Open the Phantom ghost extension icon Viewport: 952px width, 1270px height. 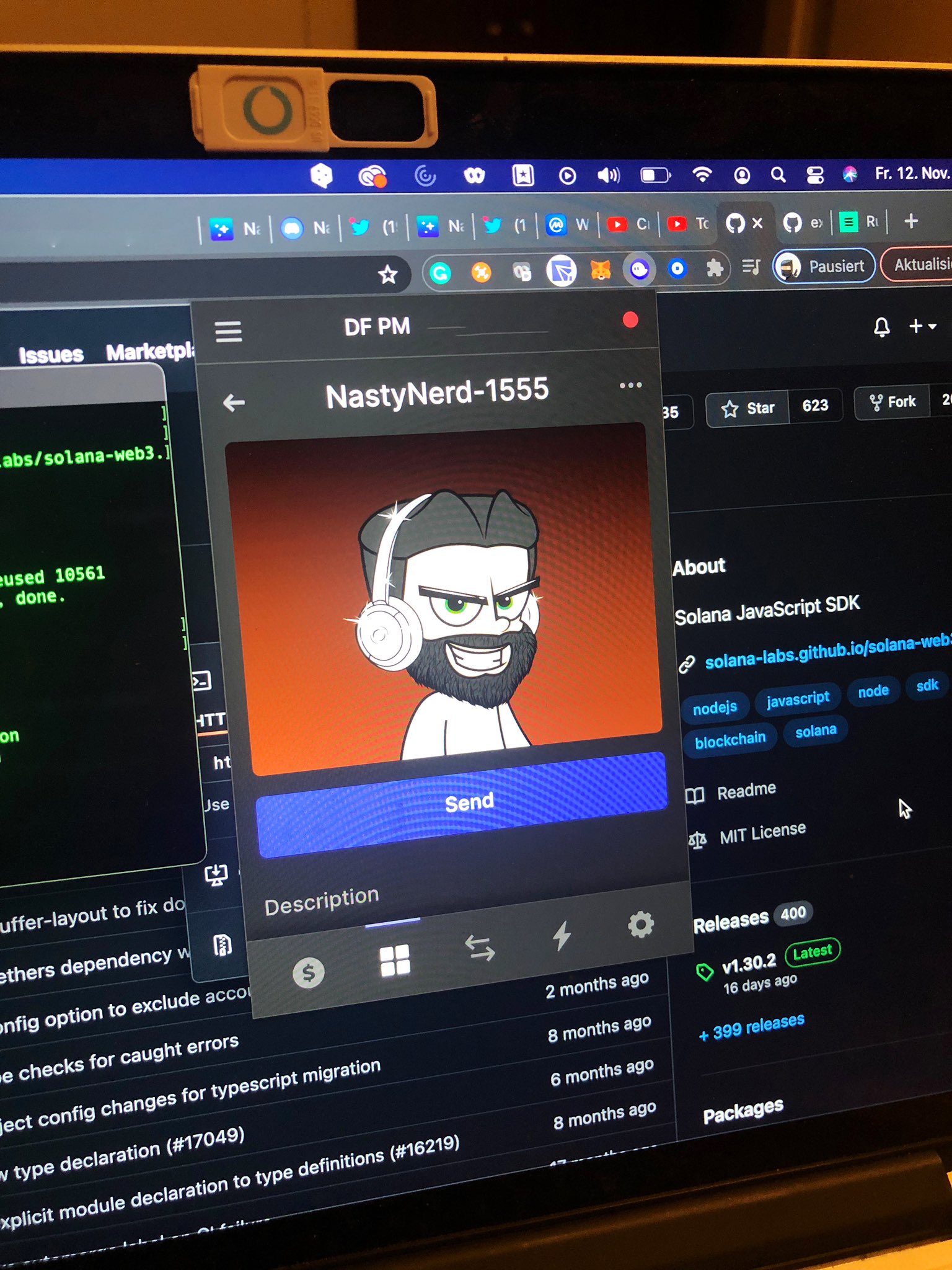pos(640,269)
